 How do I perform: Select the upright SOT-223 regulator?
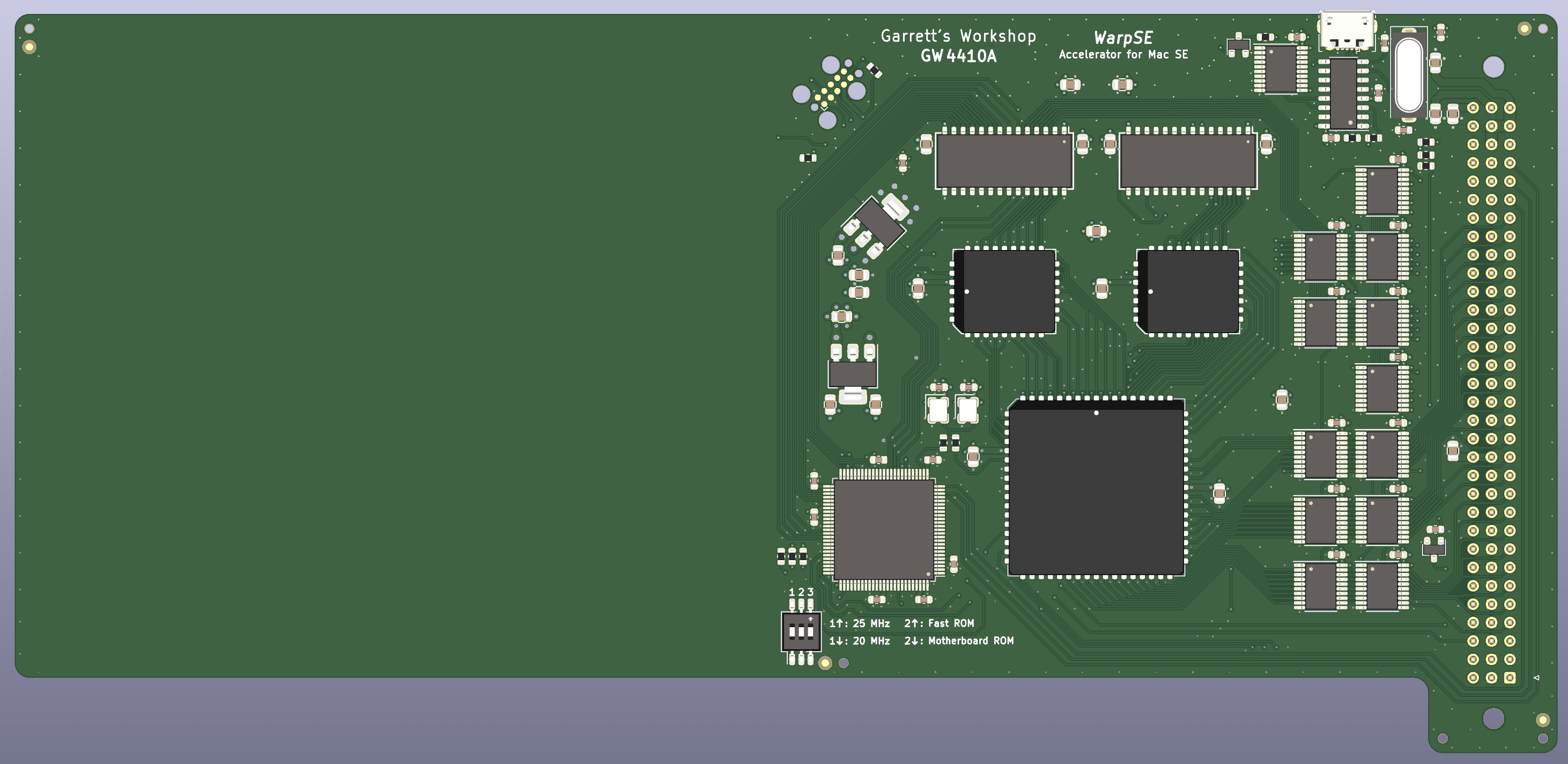coord(853,374)
